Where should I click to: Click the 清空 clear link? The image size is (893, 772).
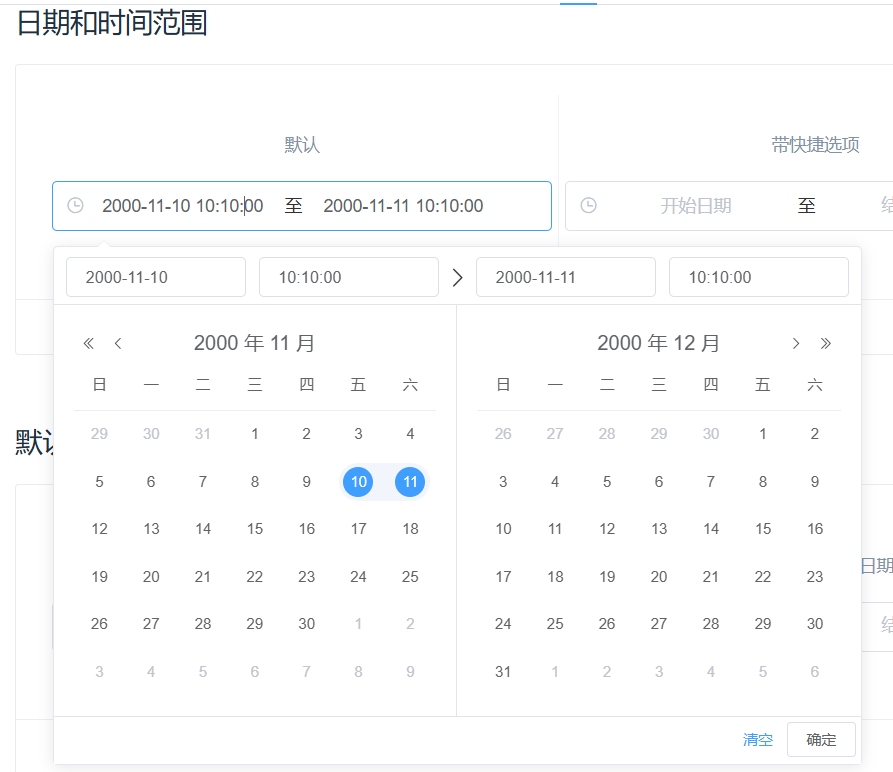(x=758, y=740)
